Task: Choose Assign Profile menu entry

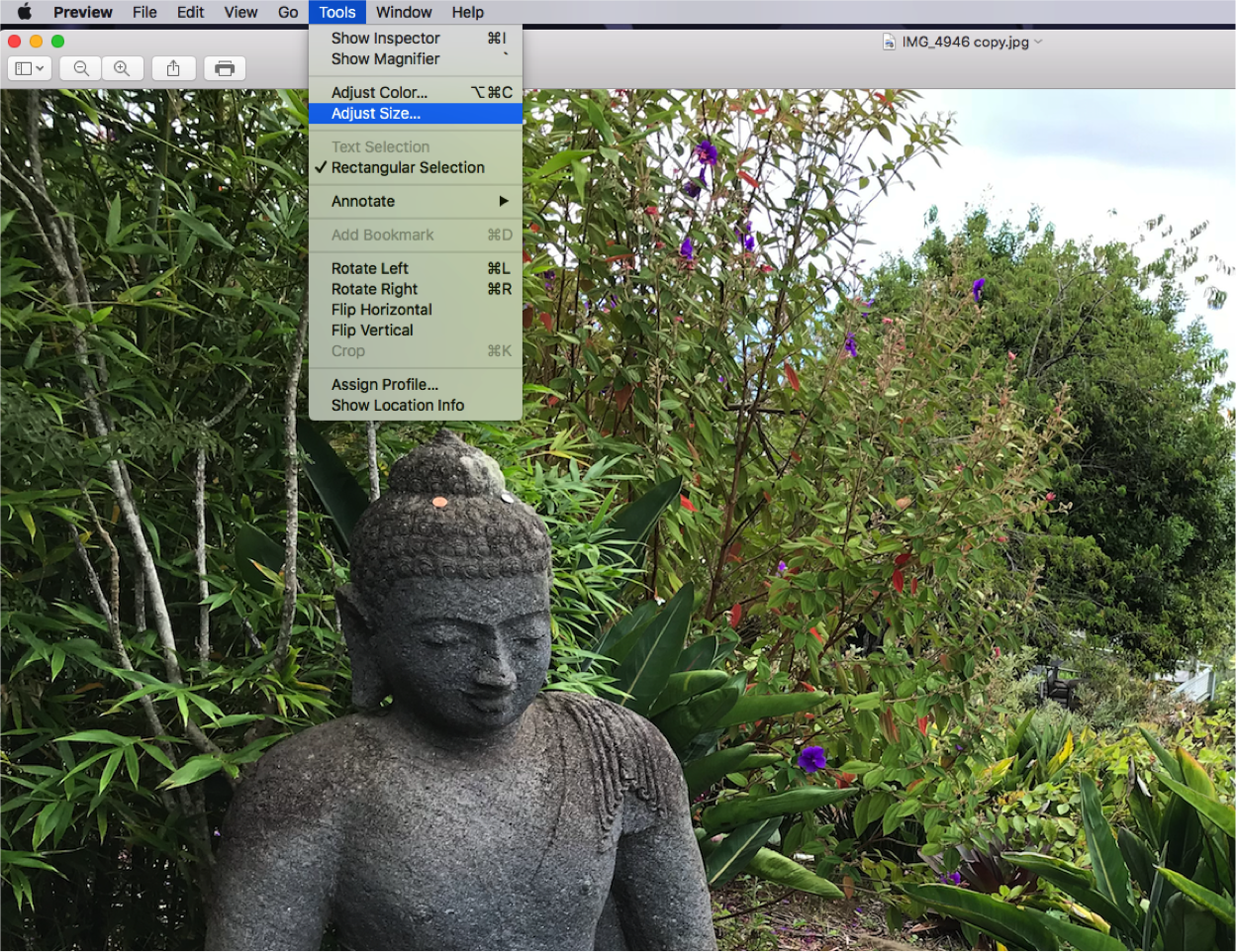Action: tap(384, 384)
